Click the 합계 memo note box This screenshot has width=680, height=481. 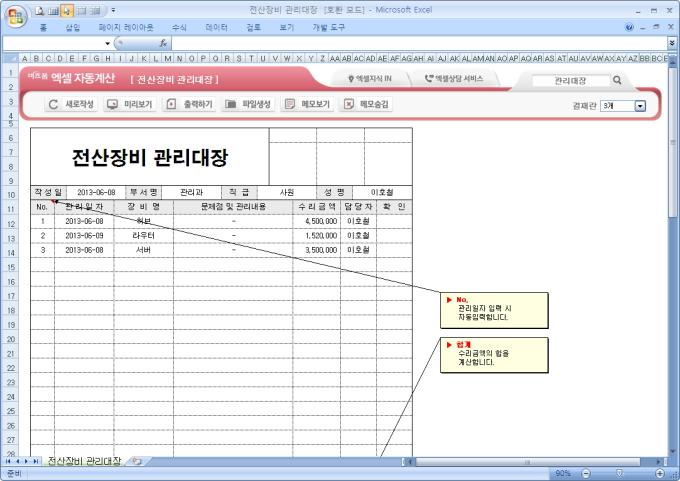(494, 355)
